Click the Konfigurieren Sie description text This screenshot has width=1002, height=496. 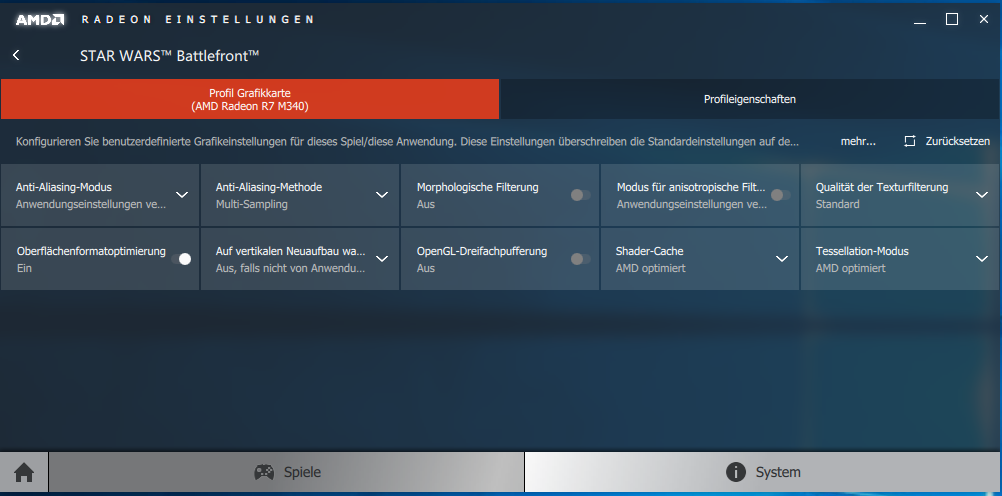click(x=407, y=141)
